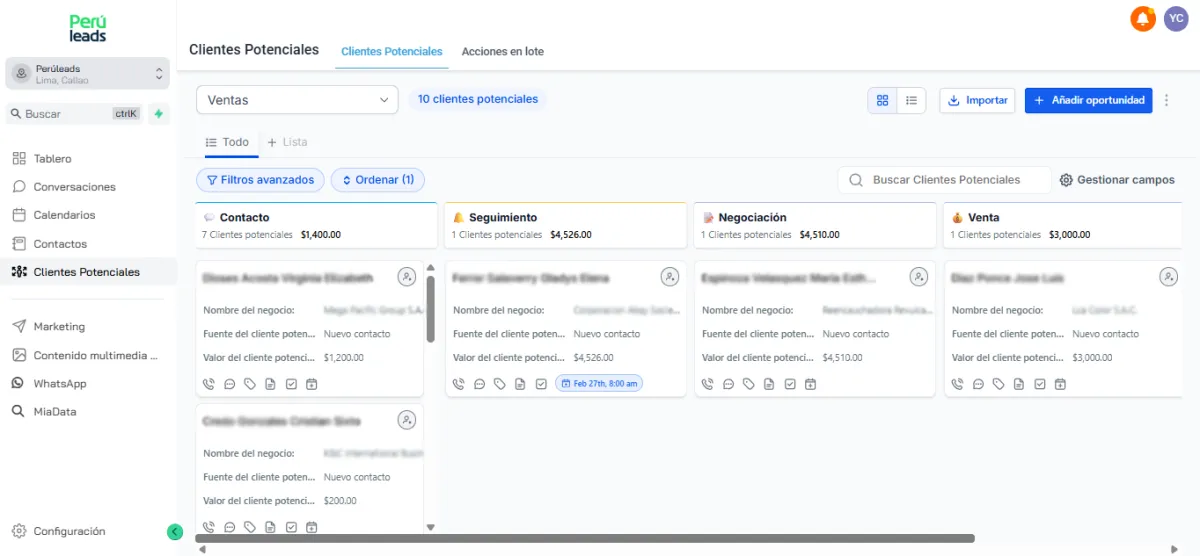Expand the Perúleads account switcher
The image size is (1200, 556).
pos(88,74)
